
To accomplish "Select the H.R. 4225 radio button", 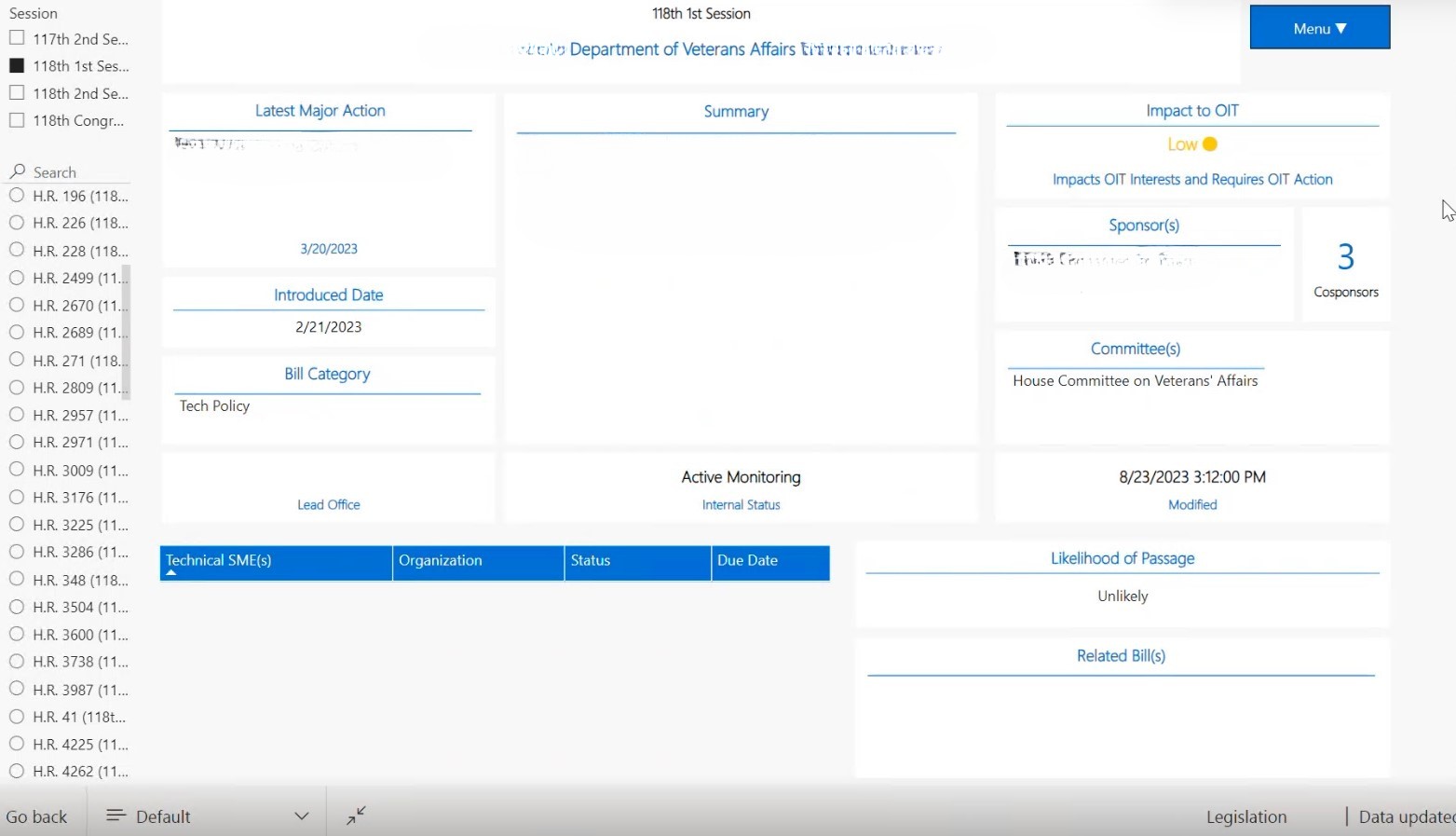I will 17,744.
